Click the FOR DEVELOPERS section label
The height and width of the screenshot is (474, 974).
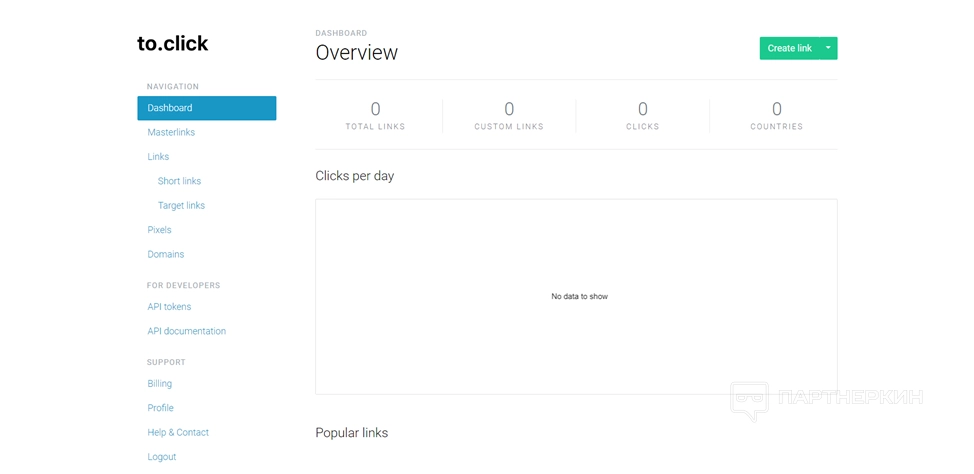[x=183, y=285]
